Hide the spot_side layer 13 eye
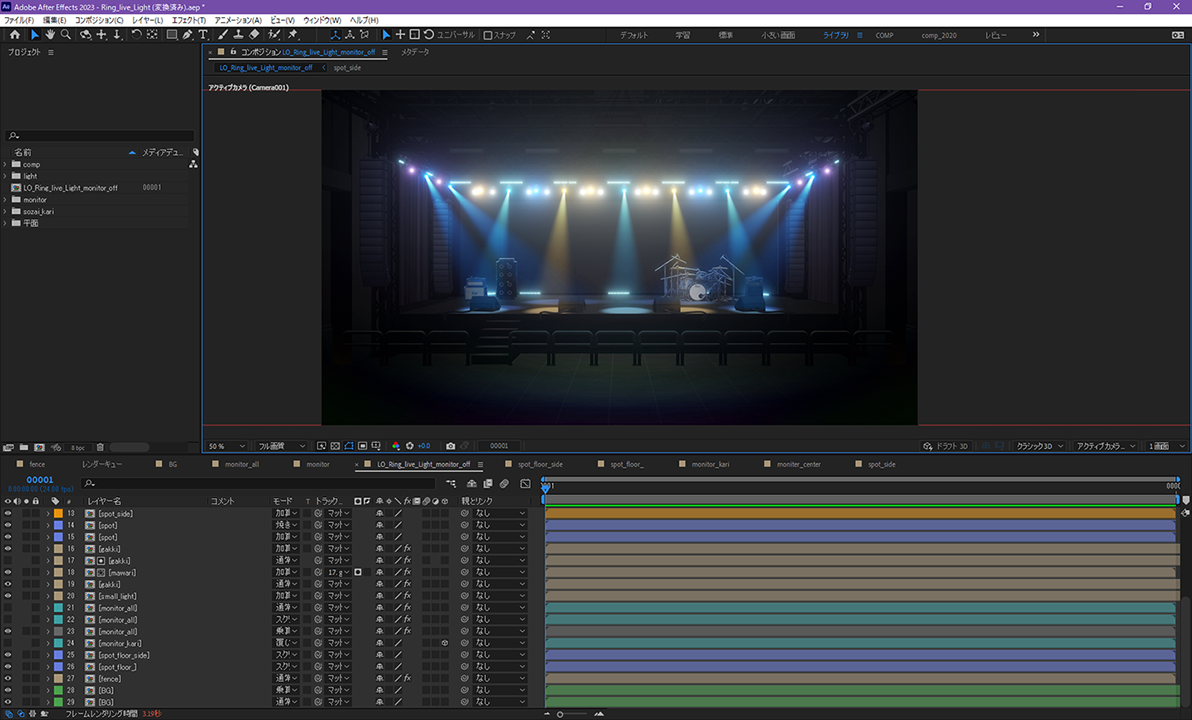1192x720 pixels. coord(8,514)
